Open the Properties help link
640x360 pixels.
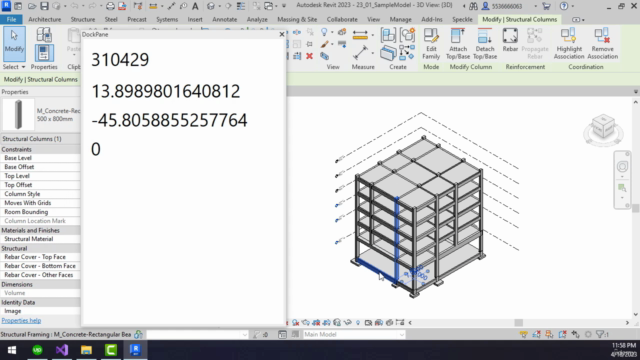21,320
